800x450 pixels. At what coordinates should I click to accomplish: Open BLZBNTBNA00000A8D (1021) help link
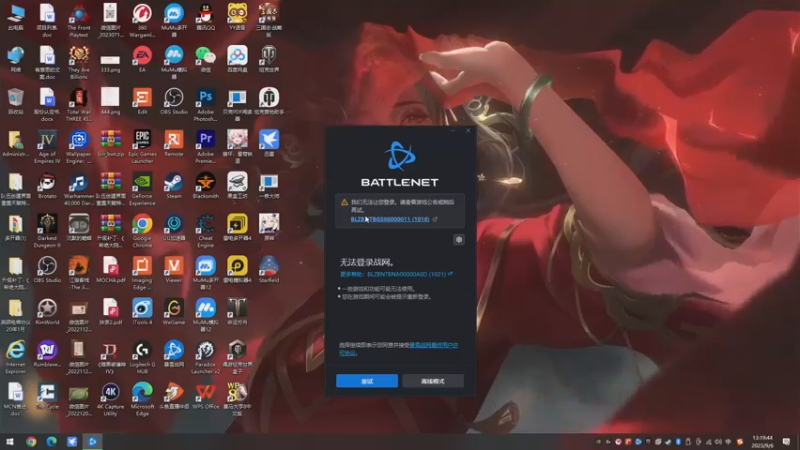click(x=406, y=274)
